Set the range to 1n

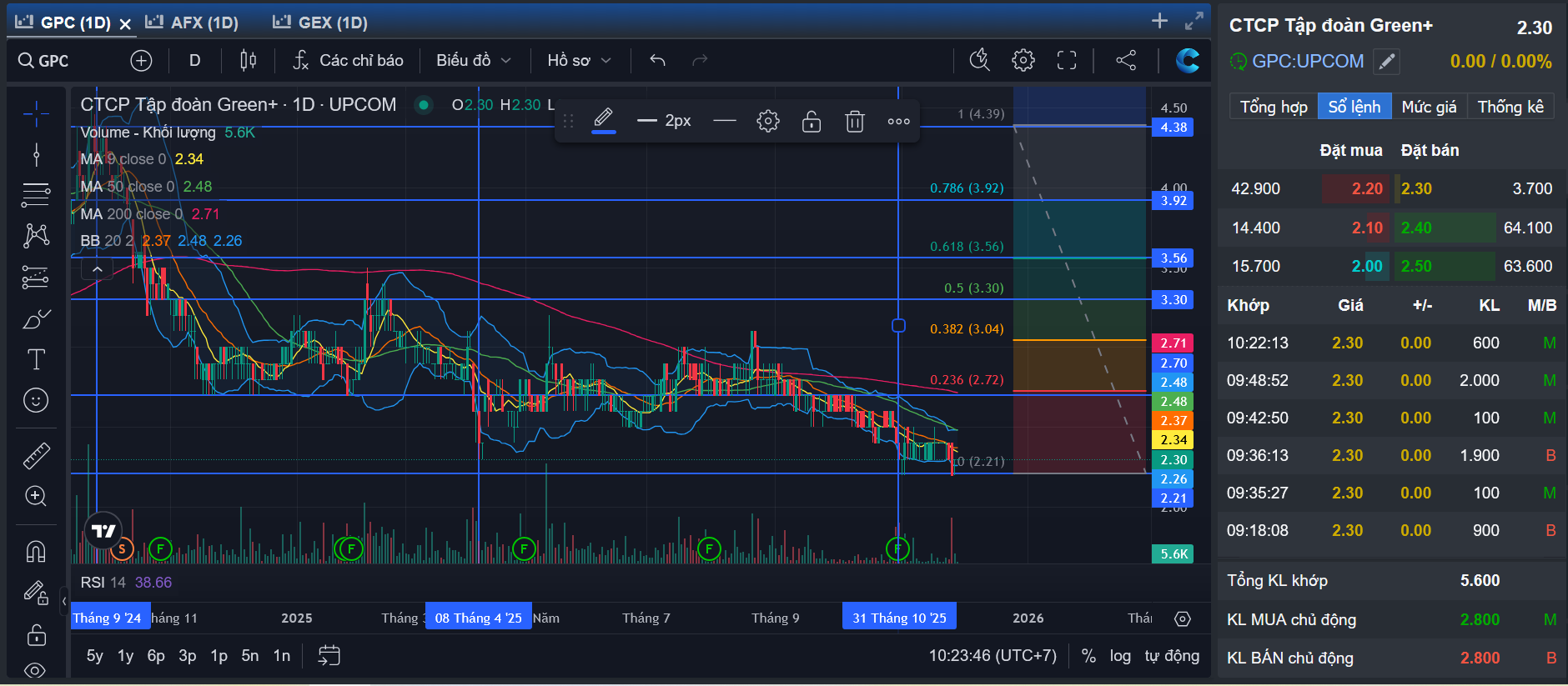click(x=282, y=656)
